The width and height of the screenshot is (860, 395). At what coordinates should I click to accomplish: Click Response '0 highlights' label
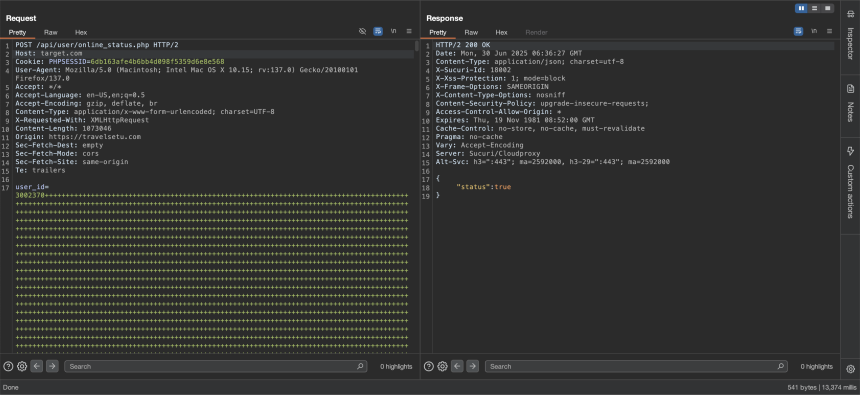816,366
